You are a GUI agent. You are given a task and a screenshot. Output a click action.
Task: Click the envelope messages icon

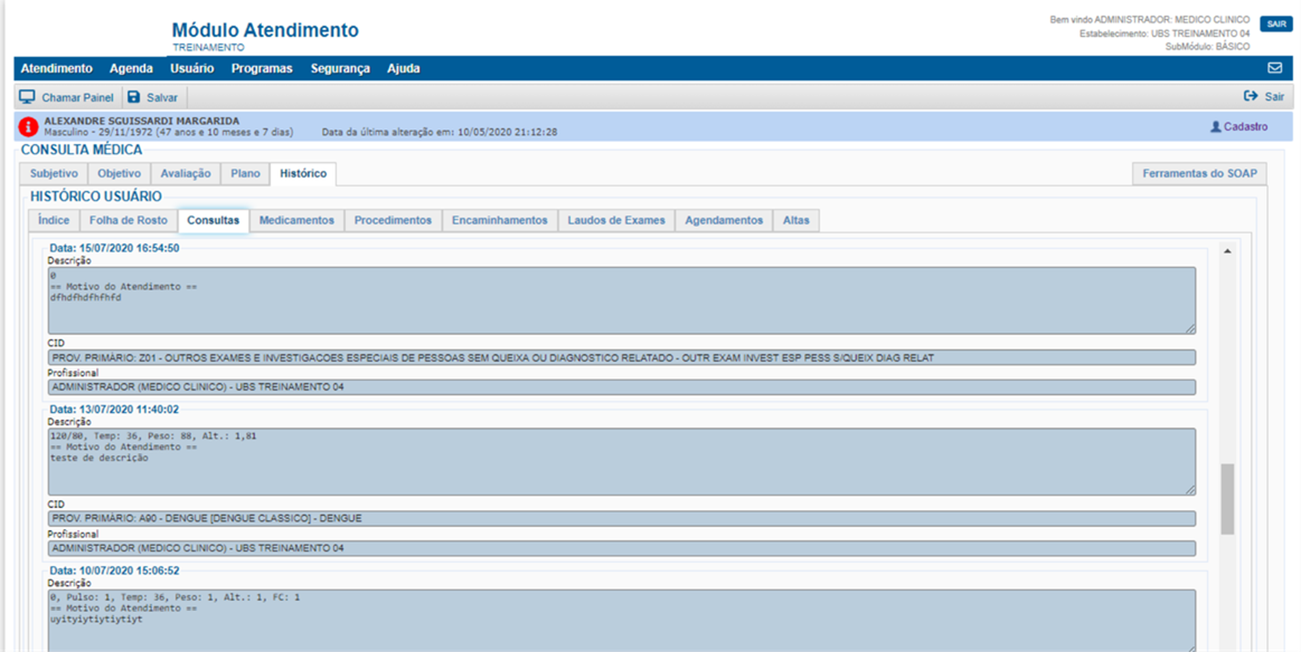(1274, 69)
